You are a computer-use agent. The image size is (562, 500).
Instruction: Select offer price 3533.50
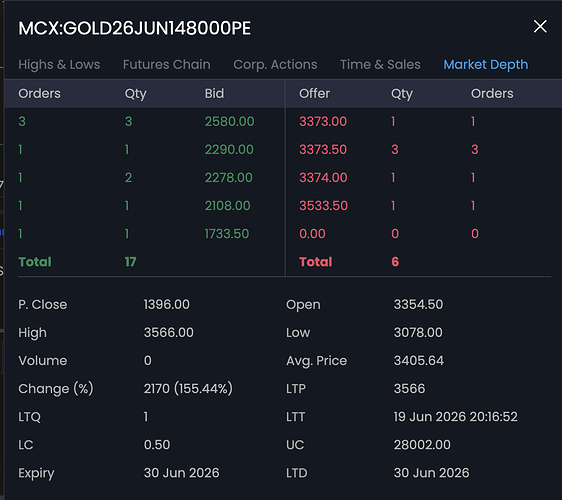tap(324, 206)
